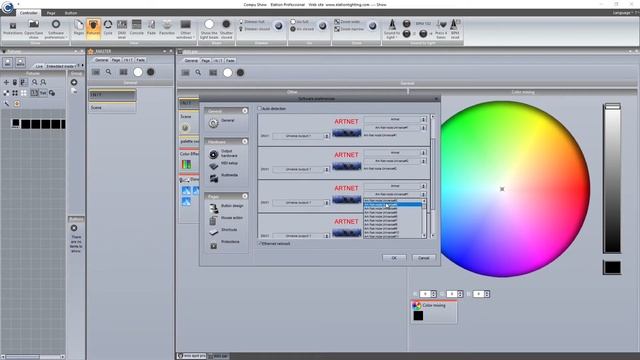Screen dimensions: 640x360
Task: Select the Live tab in Fixtures panel
Action: click(39, 66)
